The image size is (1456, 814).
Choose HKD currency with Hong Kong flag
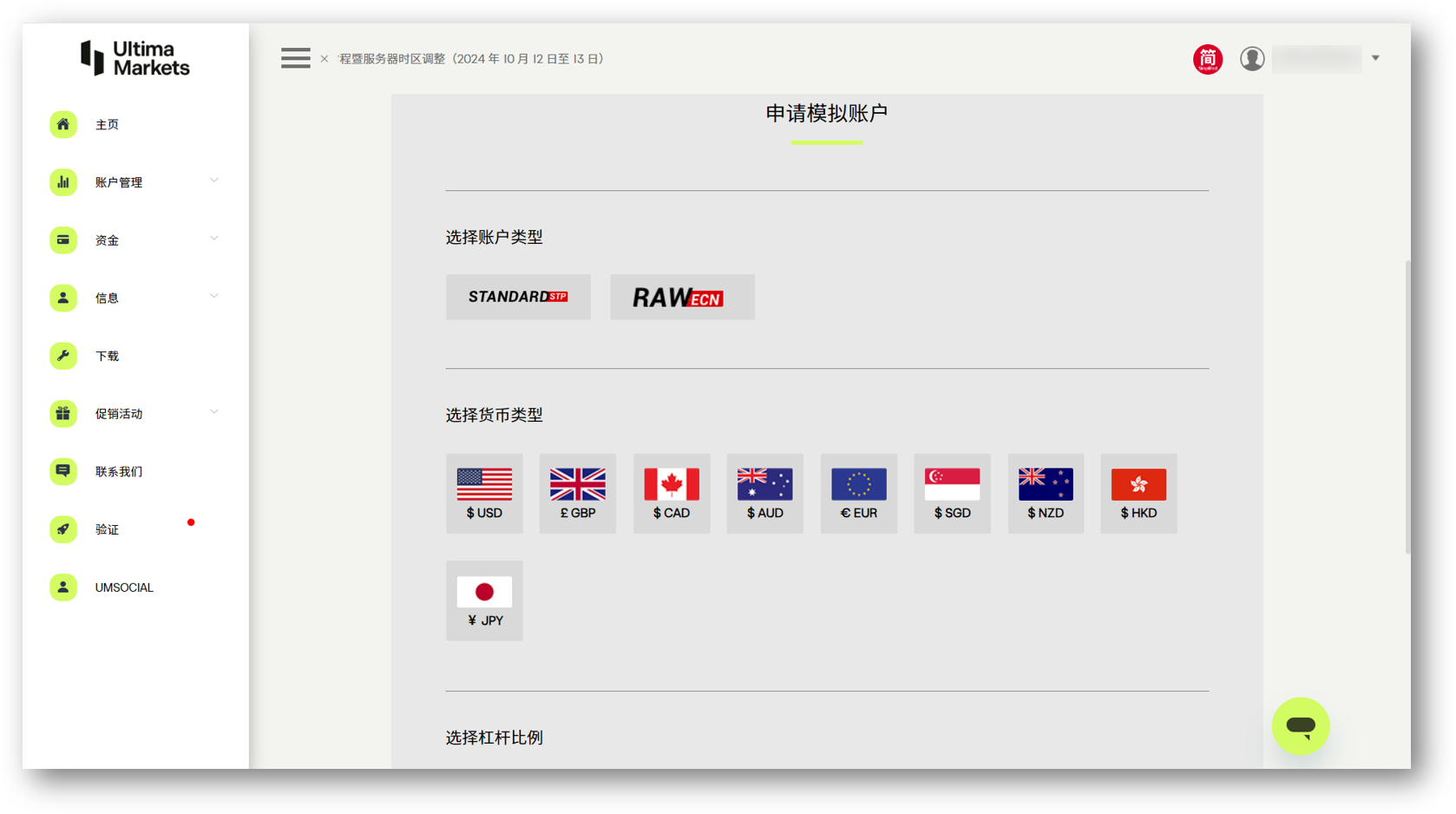[x=1138, y=493]
